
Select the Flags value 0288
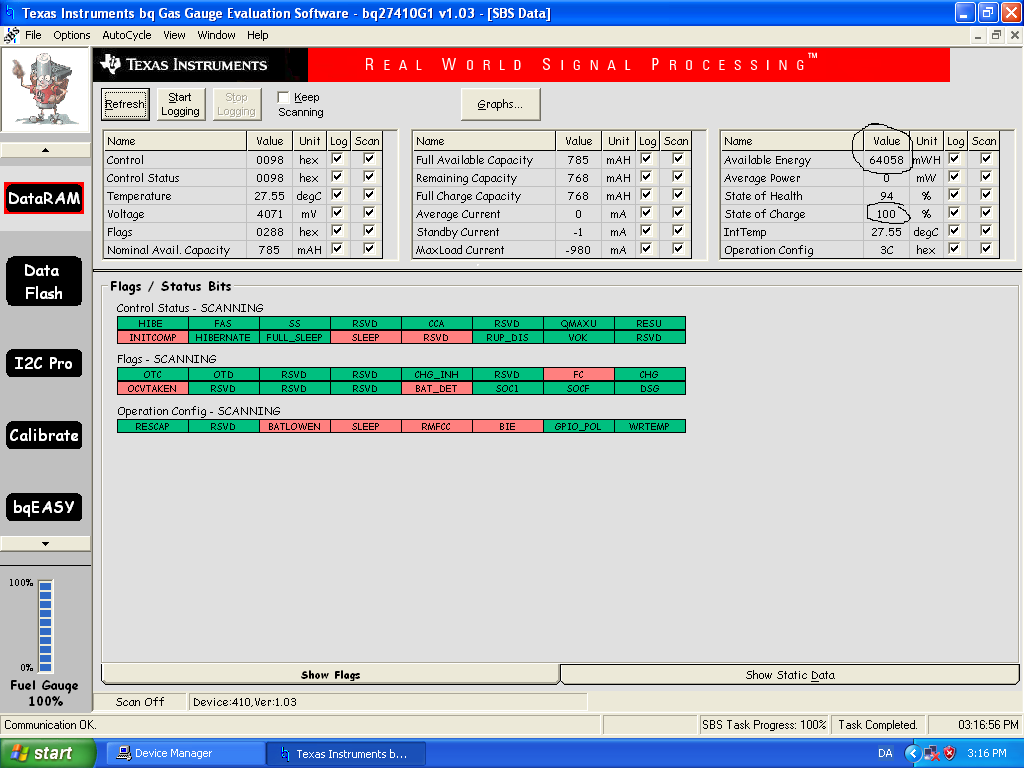270,232
